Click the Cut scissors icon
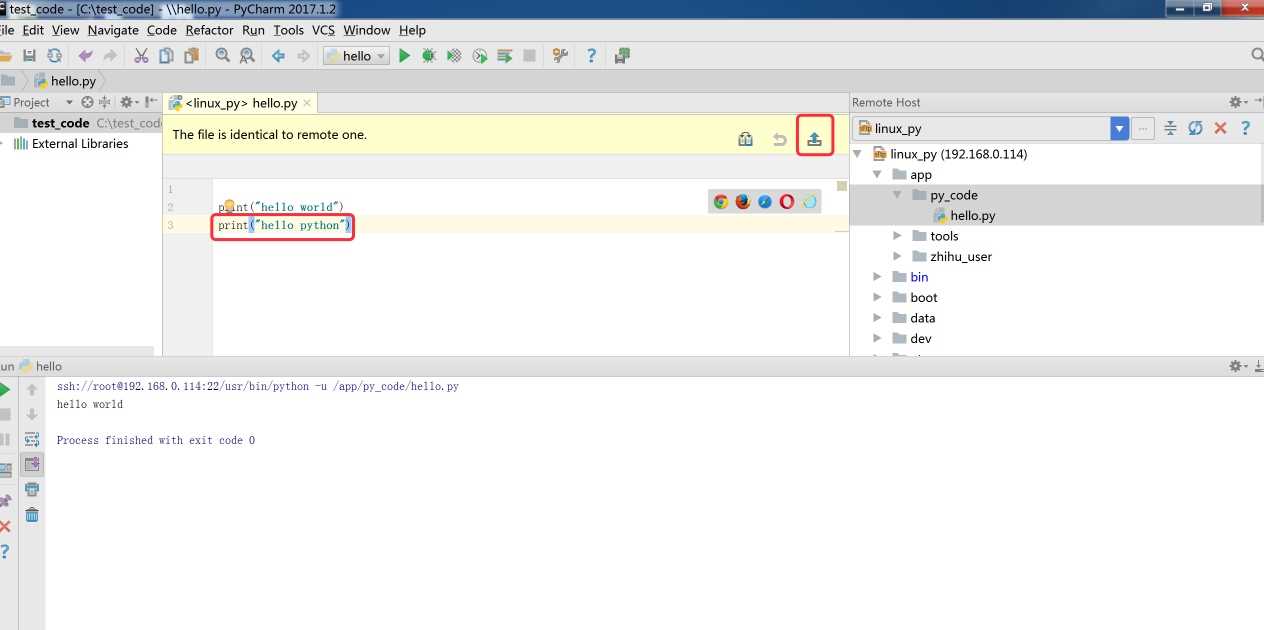The width and height of the screenshot is (1264, 630). pyautogui.click(x=141, y=56)
